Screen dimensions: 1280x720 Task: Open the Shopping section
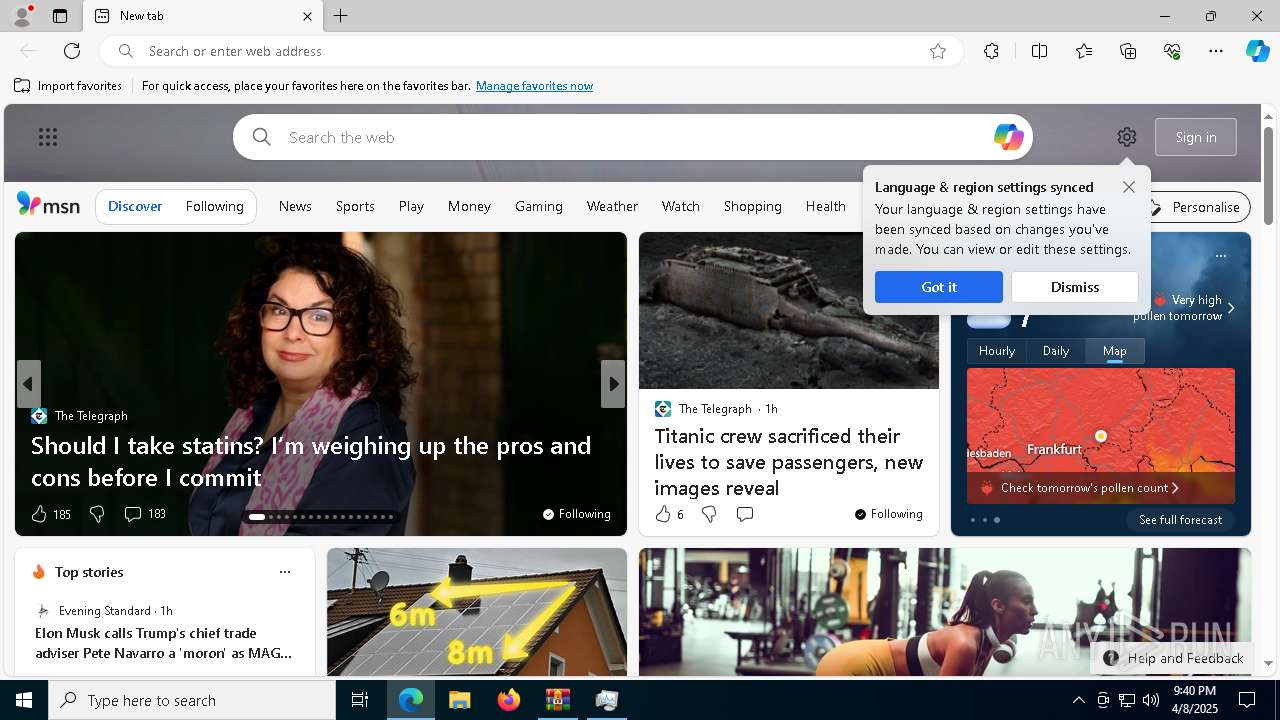pyautogui.click(x=753, y=206)
